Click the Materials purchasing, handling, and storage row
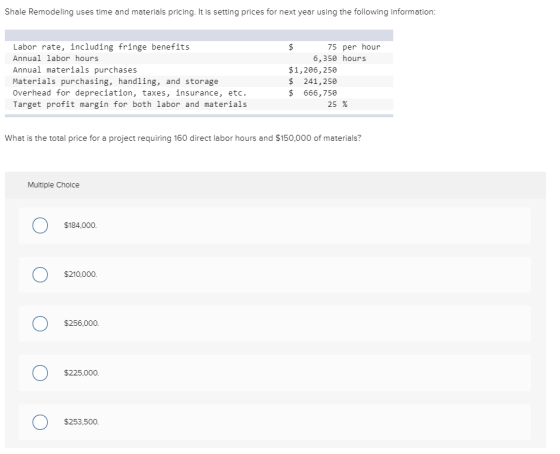 199,81
